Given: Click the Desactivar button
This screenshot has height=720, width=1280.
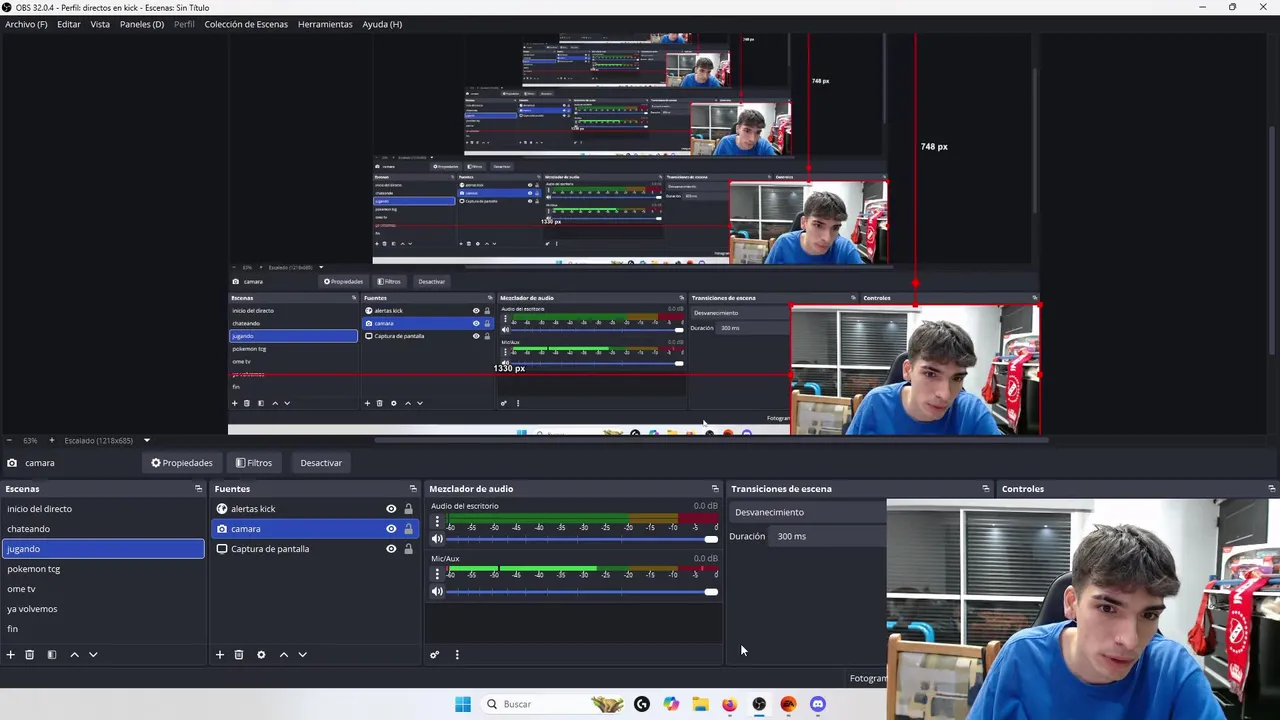Looking at the screenshot, I should point(321,463).
